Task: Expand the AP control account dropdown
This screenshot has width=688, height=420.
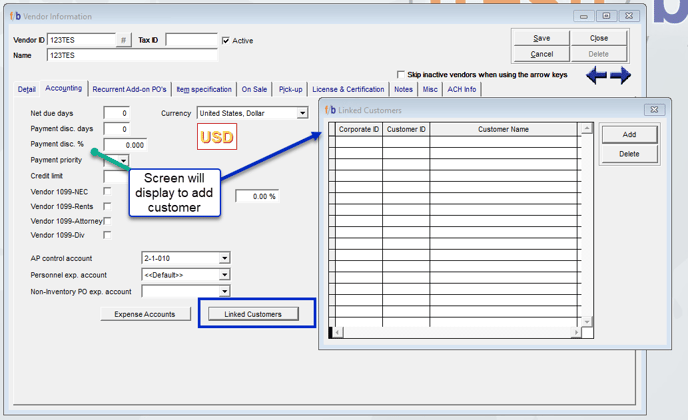Action: [x=224, y=258]
